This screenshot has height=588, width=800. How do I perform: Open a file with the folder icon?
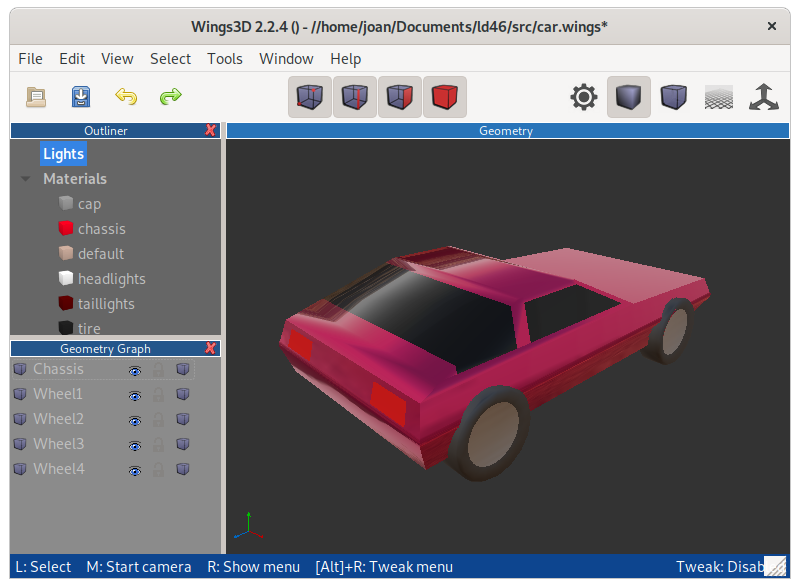tap(36, 96)
